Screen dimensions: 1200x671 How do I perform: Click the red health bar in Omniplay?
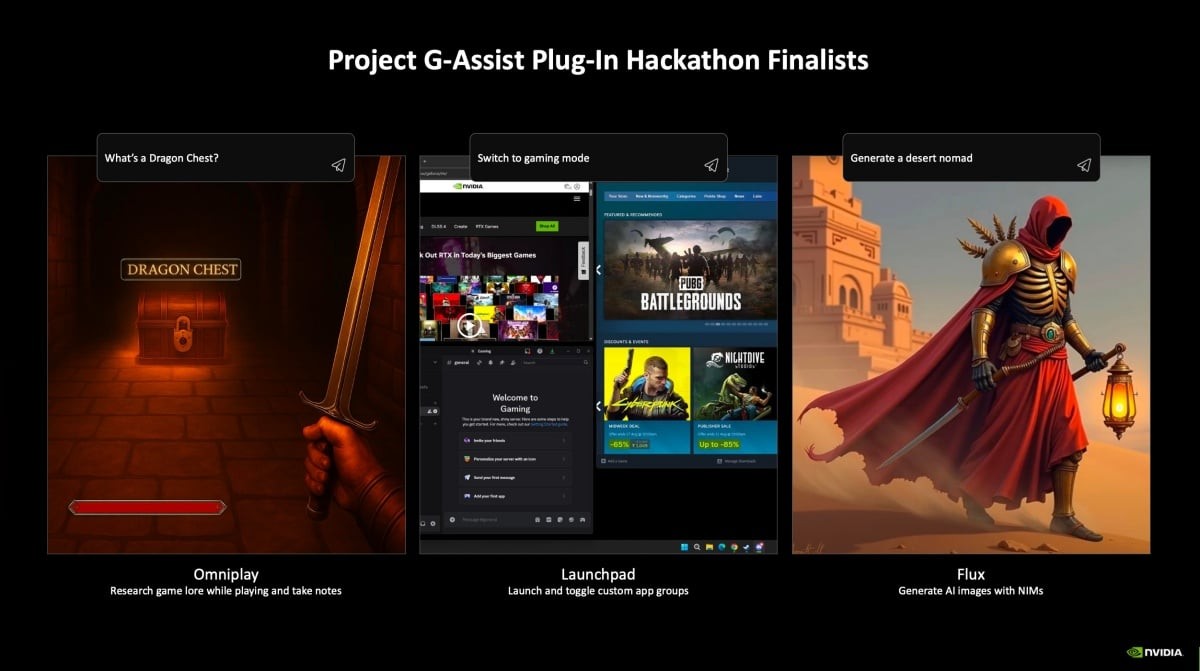pos(147,508)
